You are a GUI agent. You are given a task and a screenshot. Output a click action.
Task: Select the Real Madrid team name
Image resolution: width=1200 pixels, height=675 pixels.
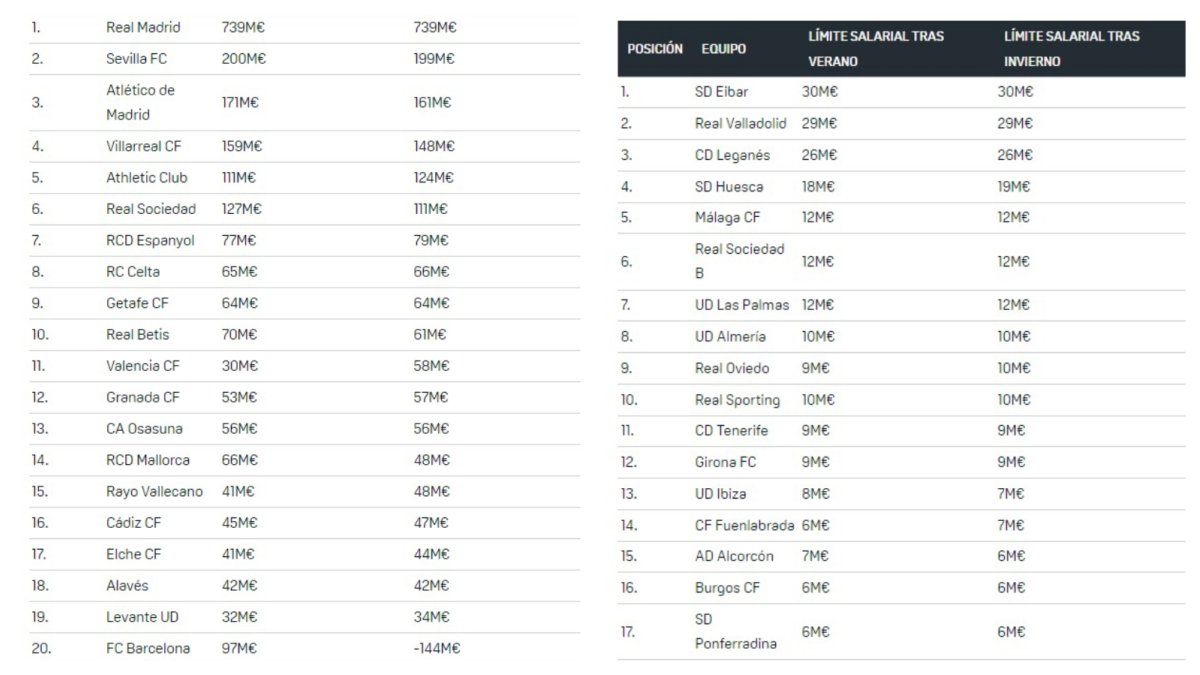click(x=143, y=27)
